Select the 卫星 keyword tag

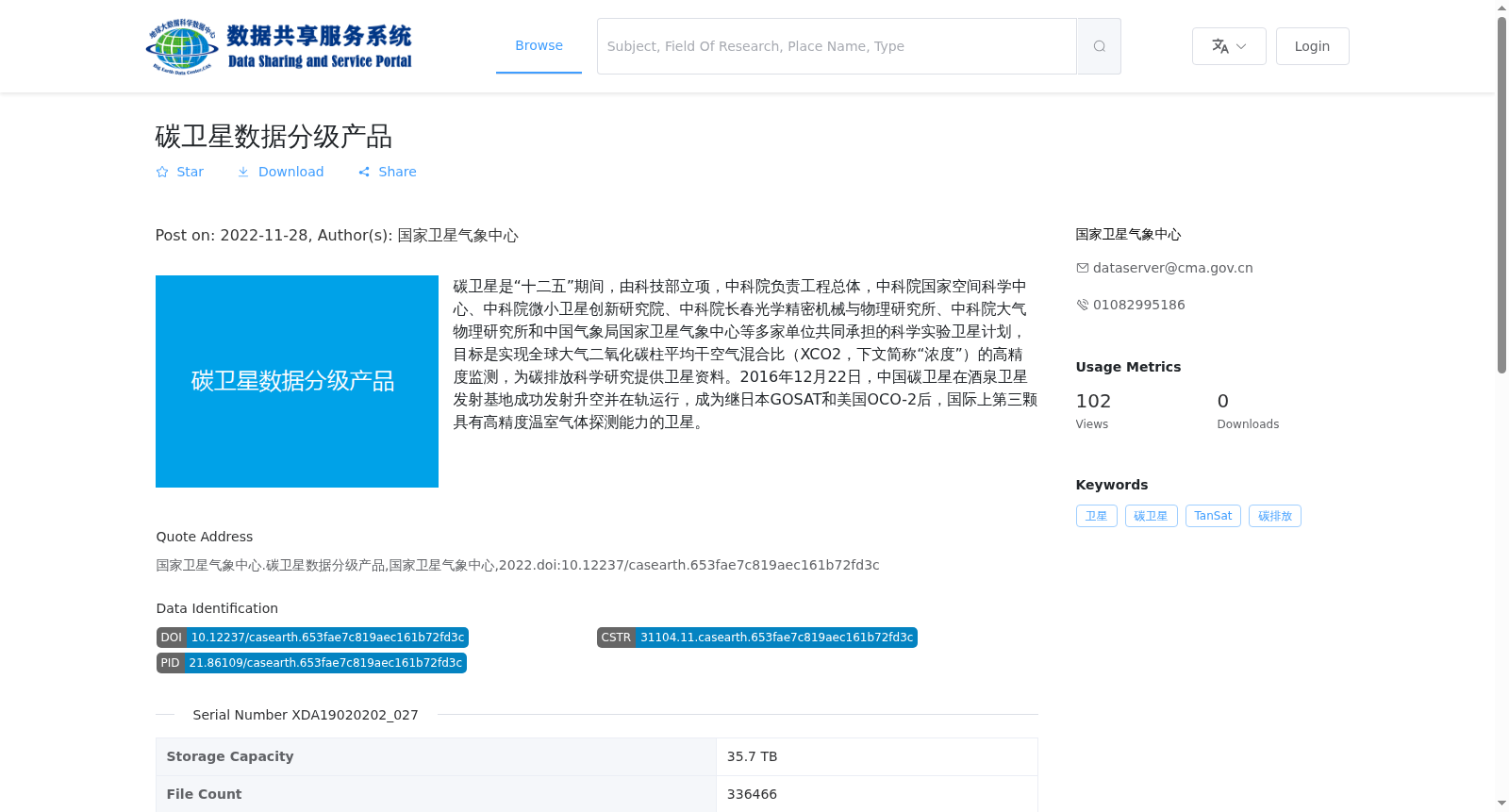[x=1096, y=516]
